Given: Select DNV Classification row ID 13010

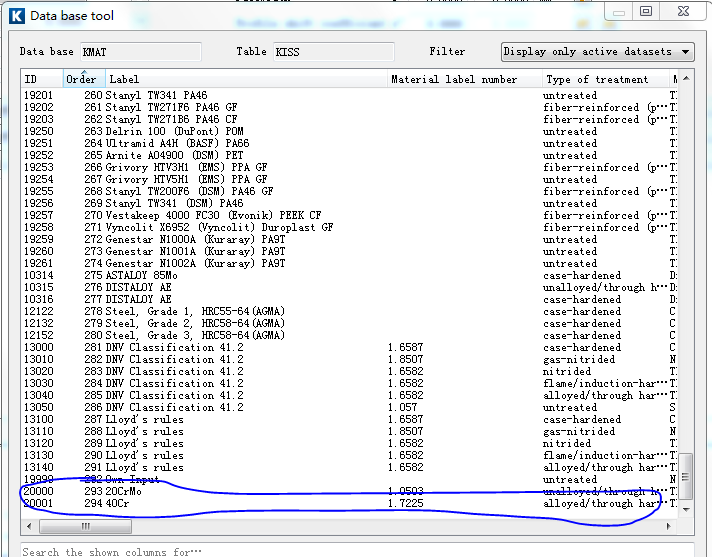Looking at the screenshot, I should 350,359.
